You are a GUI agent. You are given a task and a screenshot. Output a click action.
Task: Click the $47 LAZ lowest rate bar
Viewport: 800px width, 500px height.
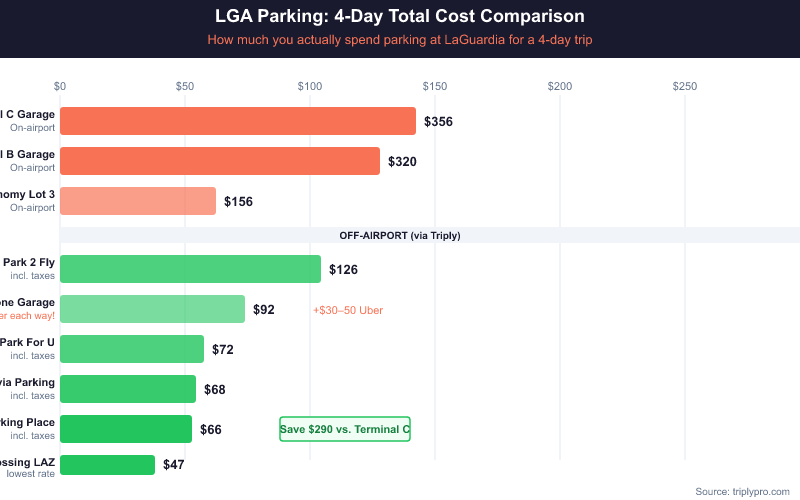[108, 465]
